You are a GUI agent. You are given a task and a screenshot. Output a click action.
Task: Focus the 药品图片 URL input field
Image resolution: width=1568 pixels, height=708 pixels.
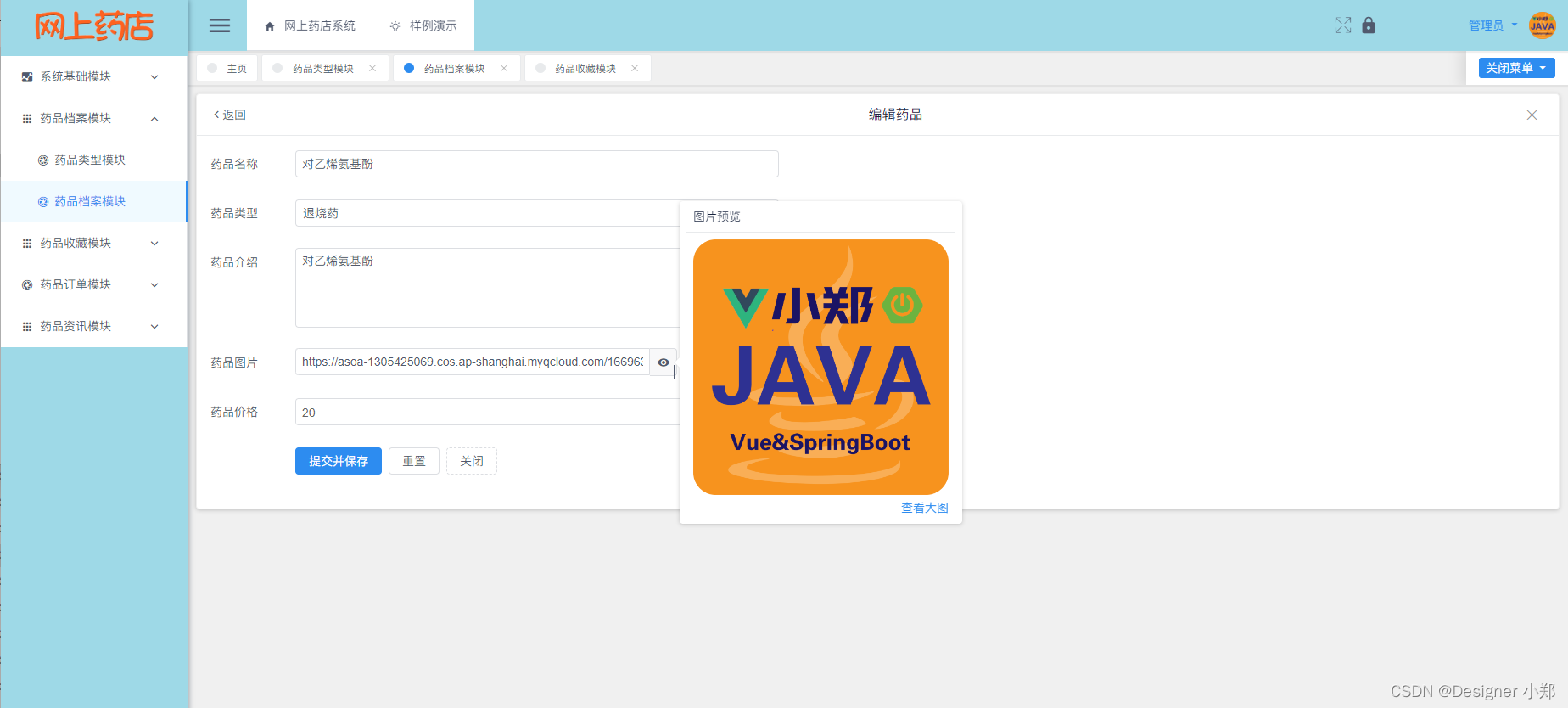tap(473, 362)
